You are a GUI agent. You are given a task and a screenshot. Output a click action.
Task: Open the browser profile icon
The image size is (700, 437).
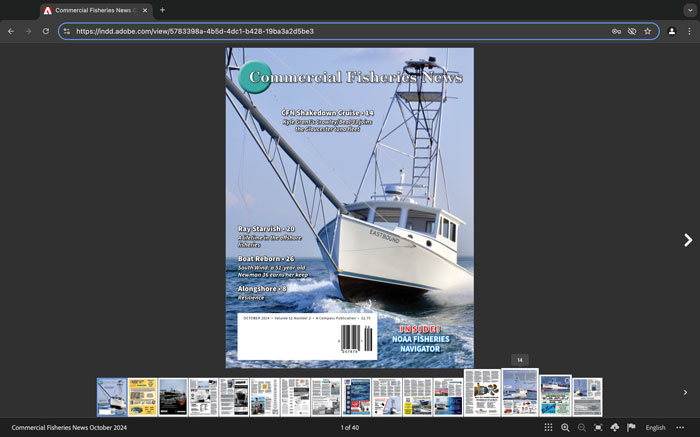click(x=671, y=31)
